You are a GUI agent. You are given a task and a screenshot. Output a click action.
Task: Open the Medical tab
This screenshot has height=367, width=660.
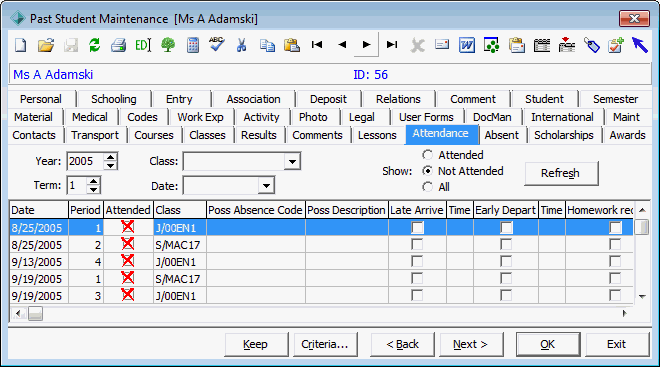point(90,117)
